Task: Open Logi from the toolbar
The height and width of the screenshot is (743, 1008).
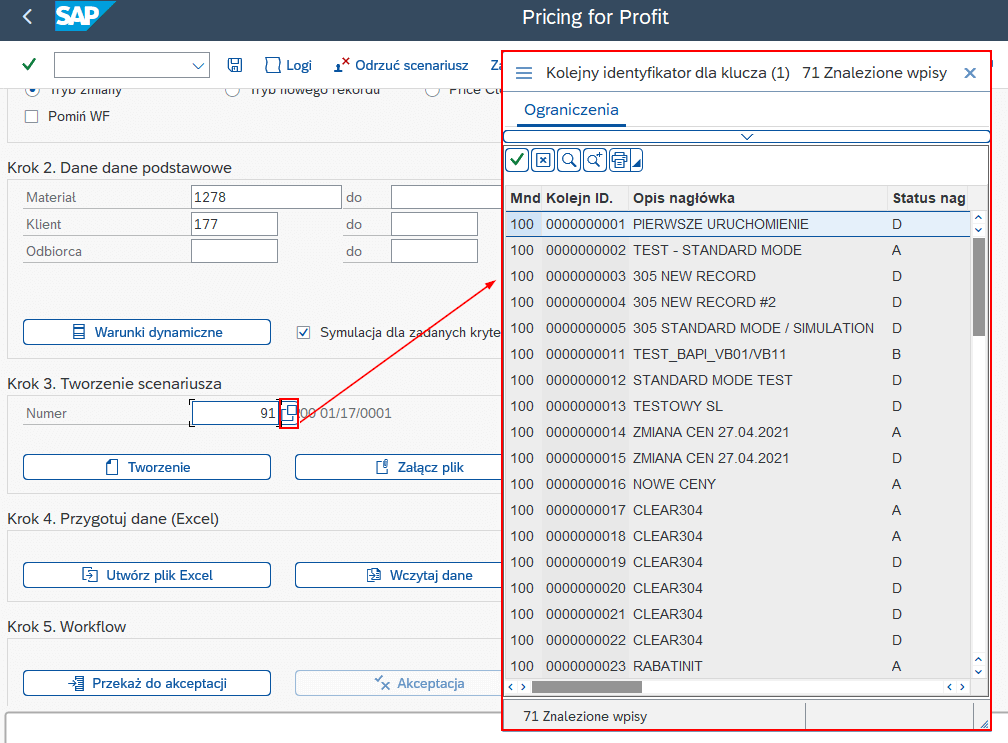Action: [288, 65]
